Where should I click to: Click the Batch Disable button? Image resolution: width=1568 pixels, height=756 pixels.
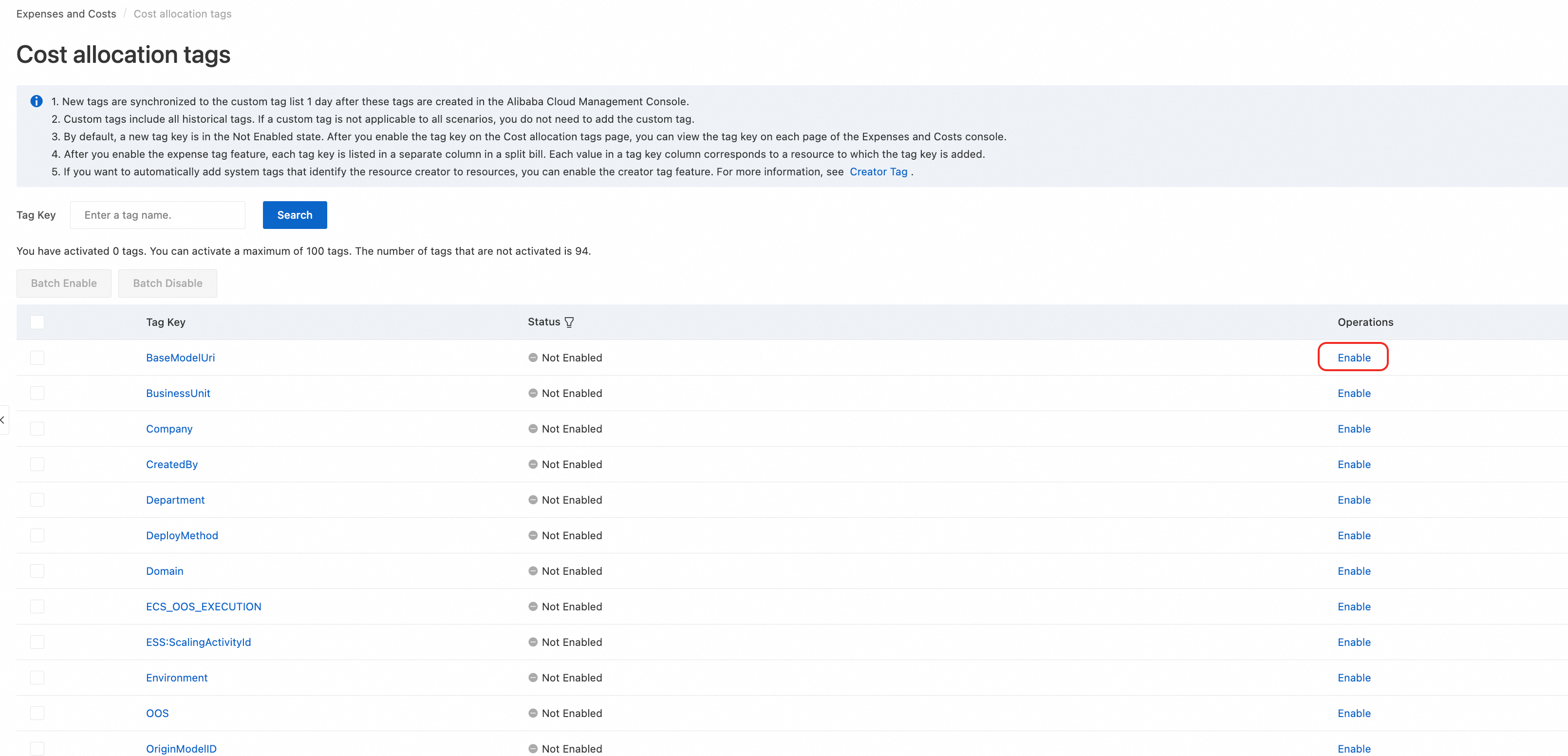tap(168, 283)
